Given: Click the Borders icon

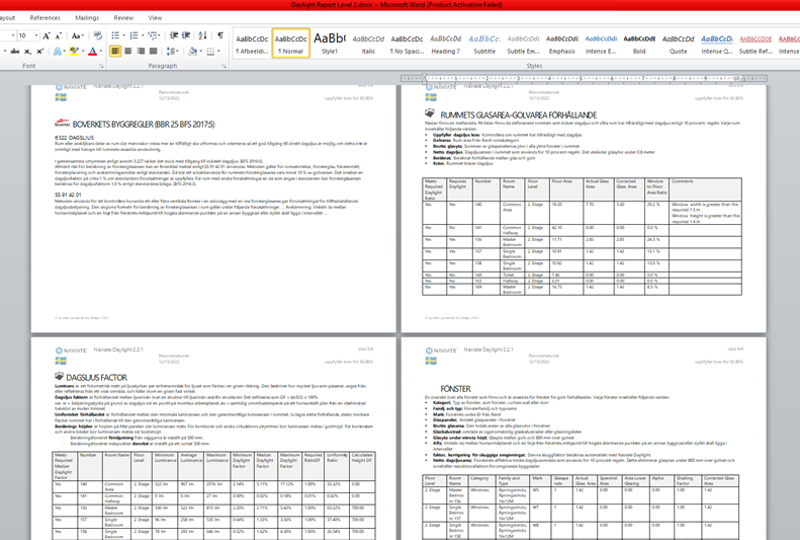Looking at the screenshot, I should click(210, 51).
